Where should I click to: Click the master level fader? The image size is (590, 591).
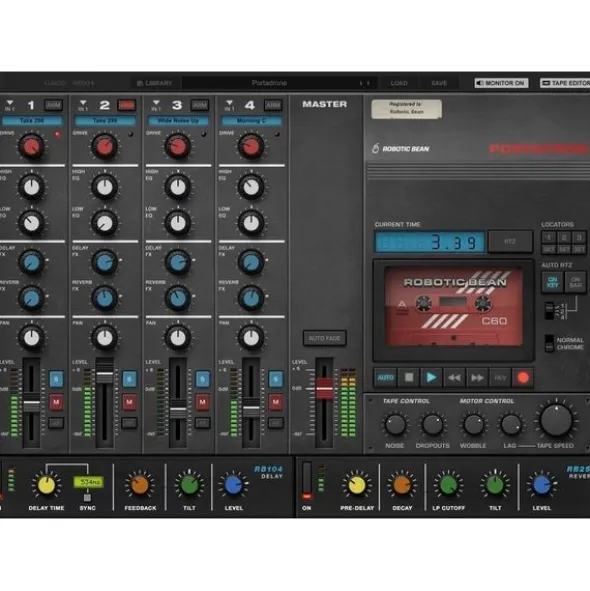(x=324, y=389)
